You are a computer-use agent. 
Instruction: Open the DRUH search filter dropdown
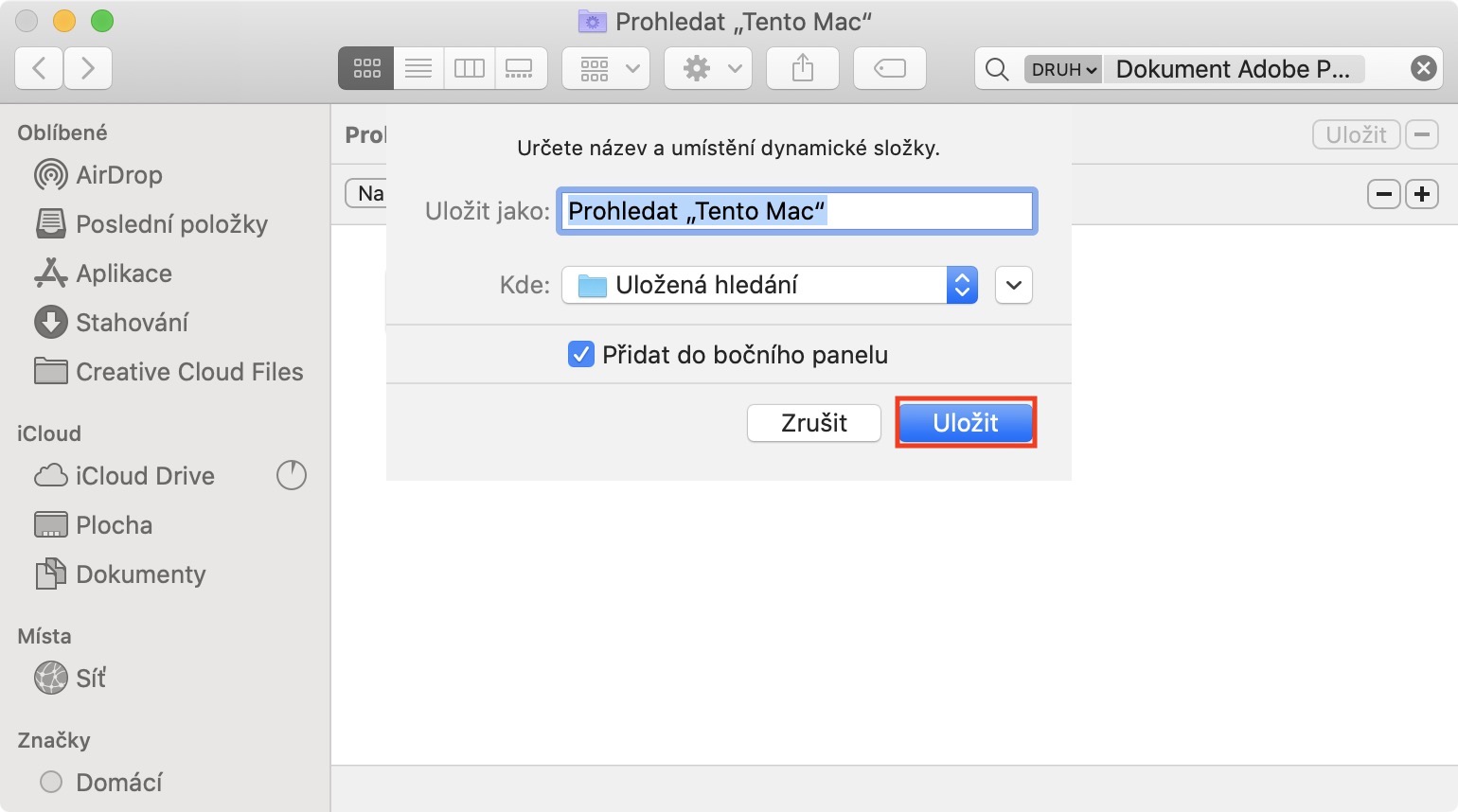pyautogui.click(x=1063, y=69)
